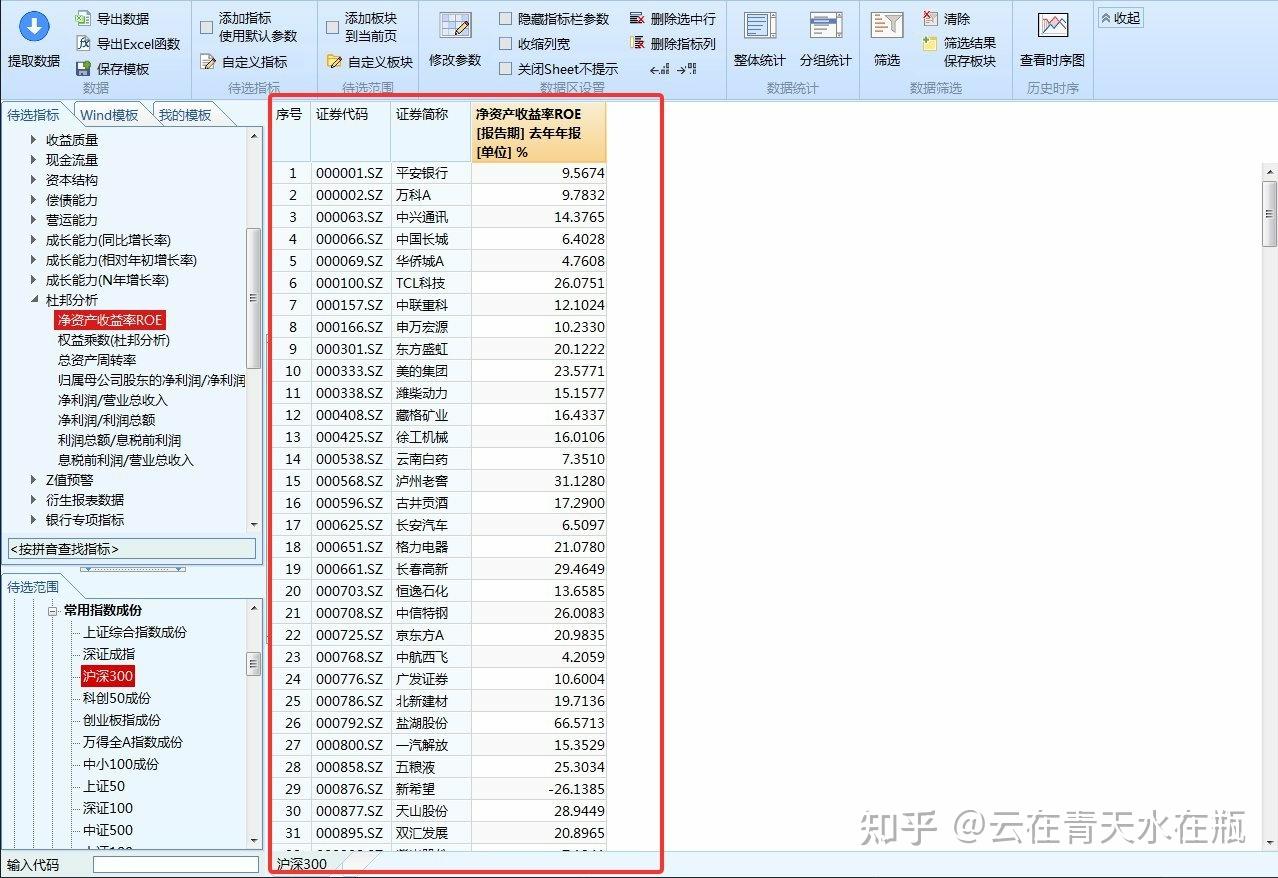Expand Z值预警 tree node

(33, 480)
